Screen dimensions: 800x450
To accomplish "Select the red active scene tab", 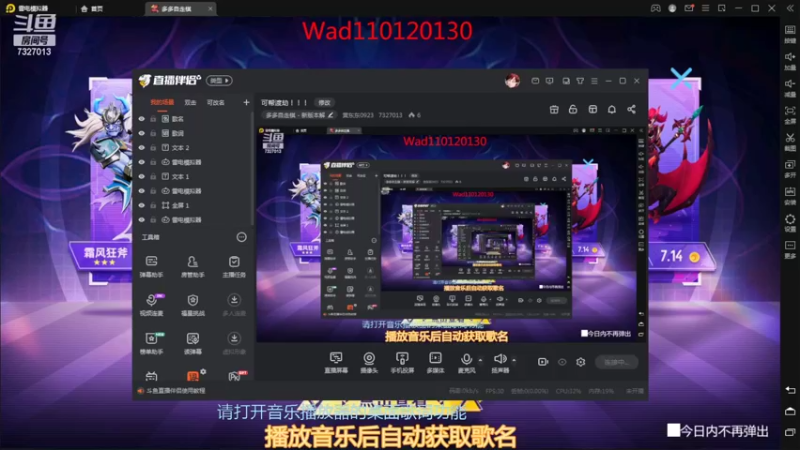I will 162,103.
